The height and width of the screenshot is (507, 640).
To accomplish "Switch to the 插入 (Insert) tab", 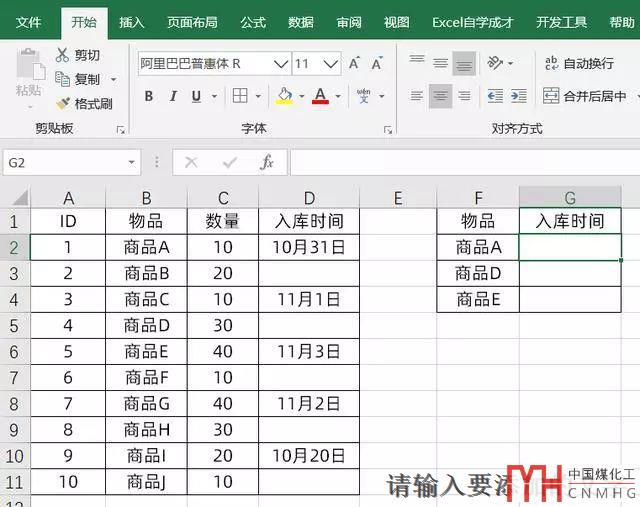I will (x=132, y=22).
